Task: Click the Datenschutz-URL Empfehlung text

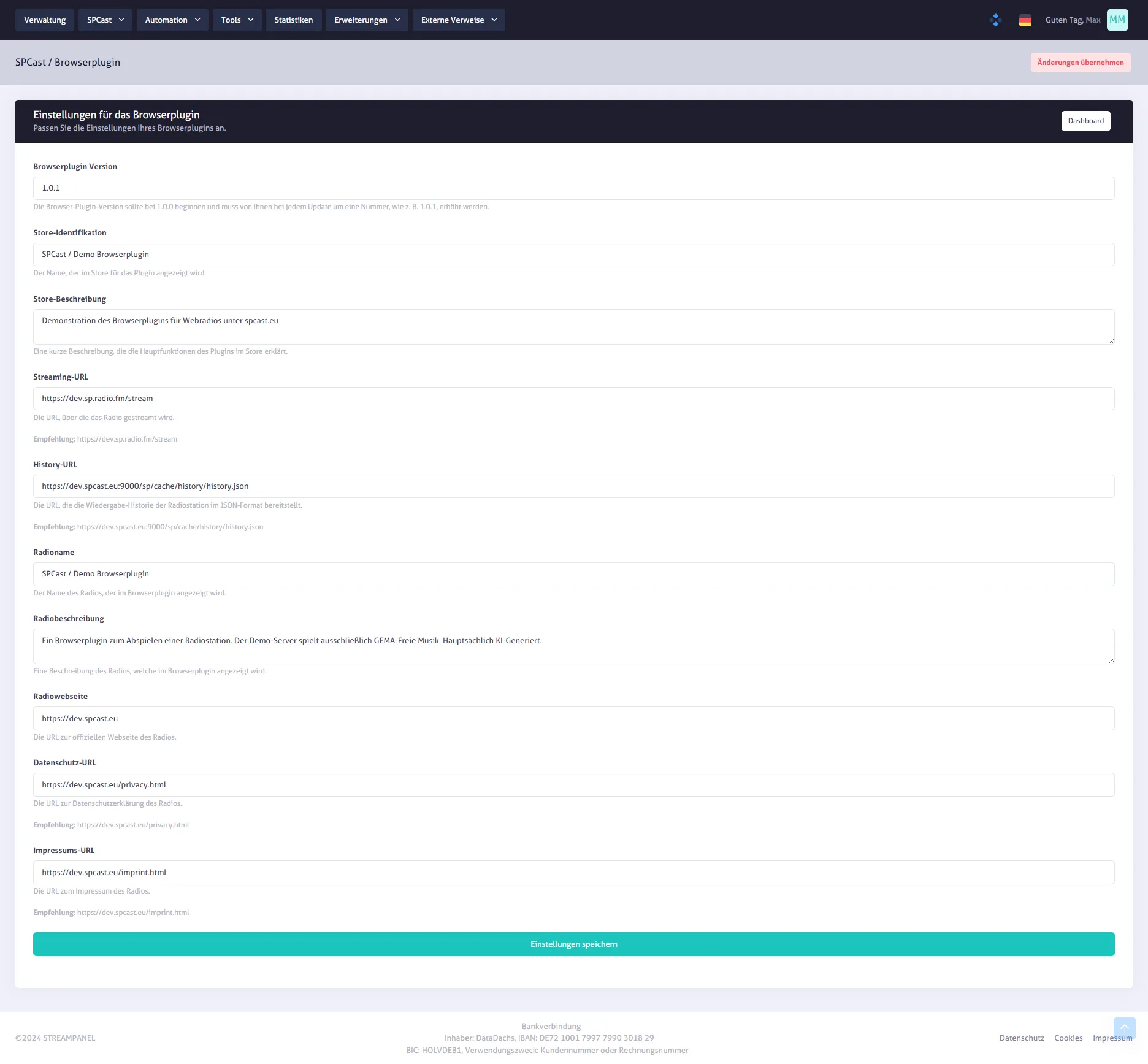Action: [x=111, y=825]
